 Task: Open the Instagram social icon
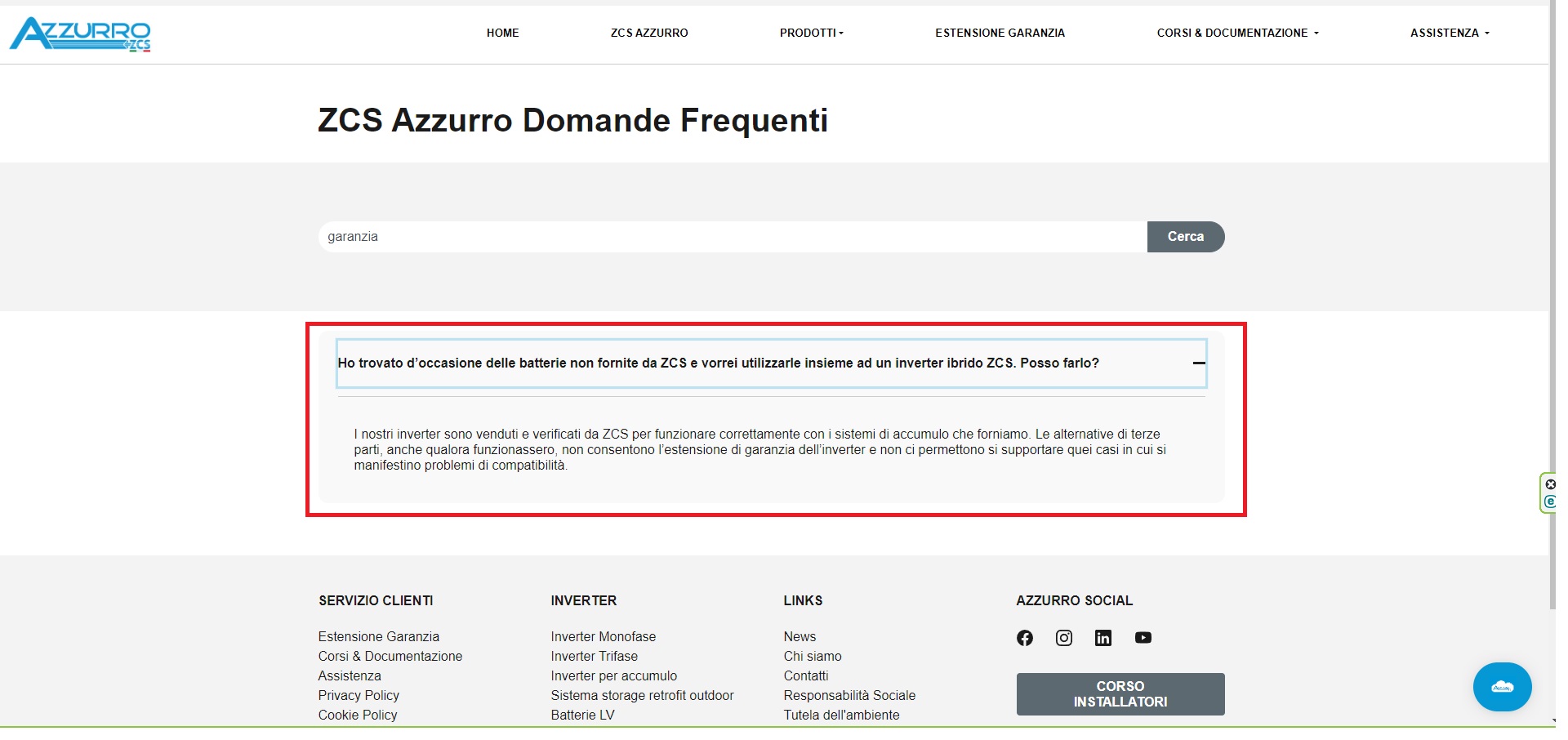(x=1064, y=638)
